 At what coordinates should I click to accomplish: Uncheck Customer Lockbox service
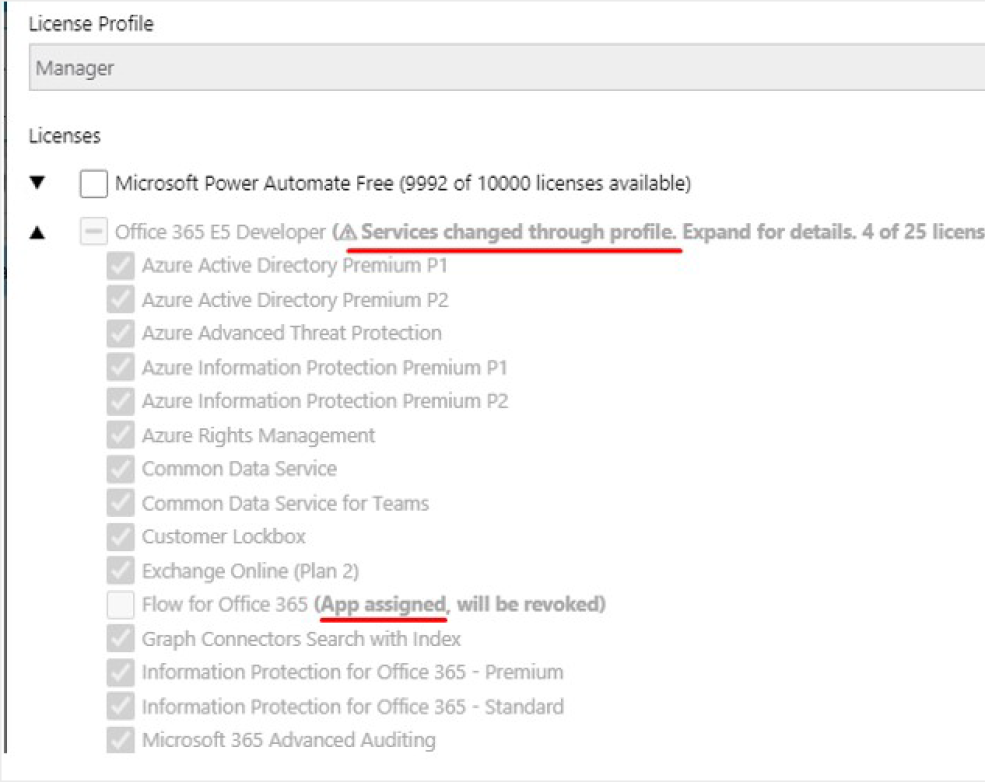pos(120,536)
